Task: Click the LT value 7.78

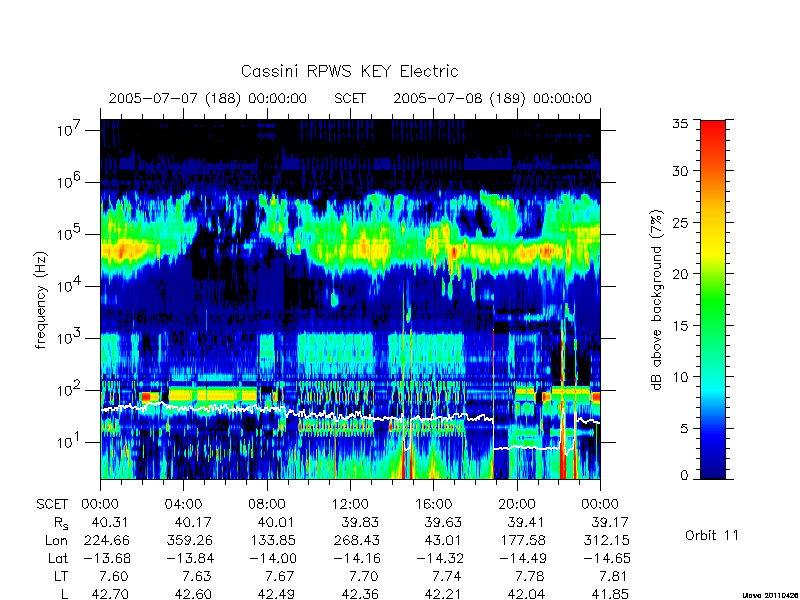Action: (530, 576)
